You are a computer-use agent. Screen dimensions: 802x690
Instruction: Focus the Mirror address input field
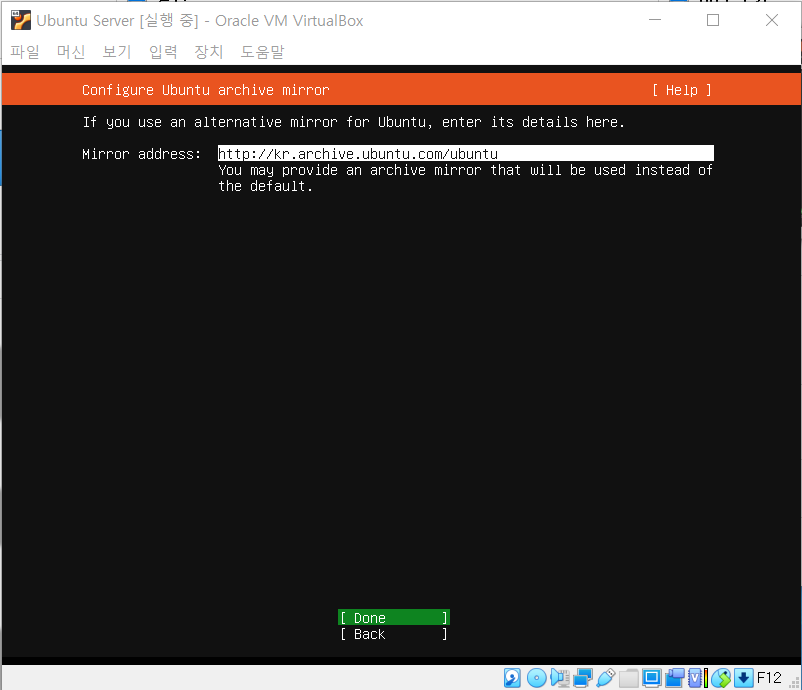pos(465,153)
